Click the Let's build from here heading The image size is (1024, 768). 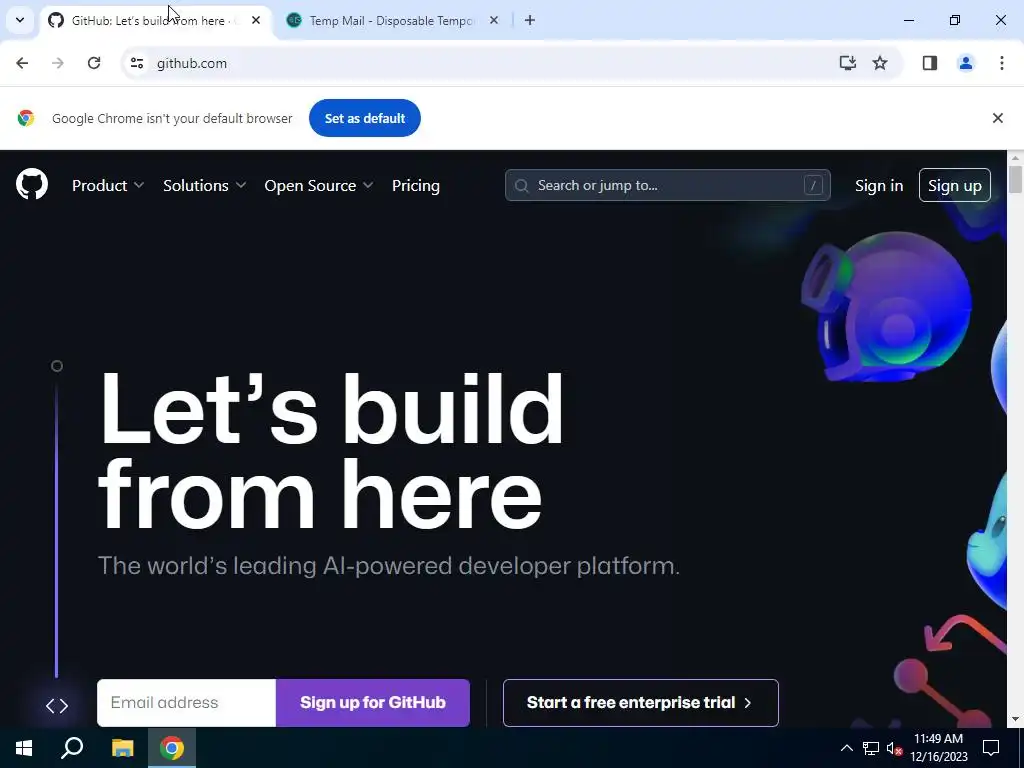pos(330,451)
